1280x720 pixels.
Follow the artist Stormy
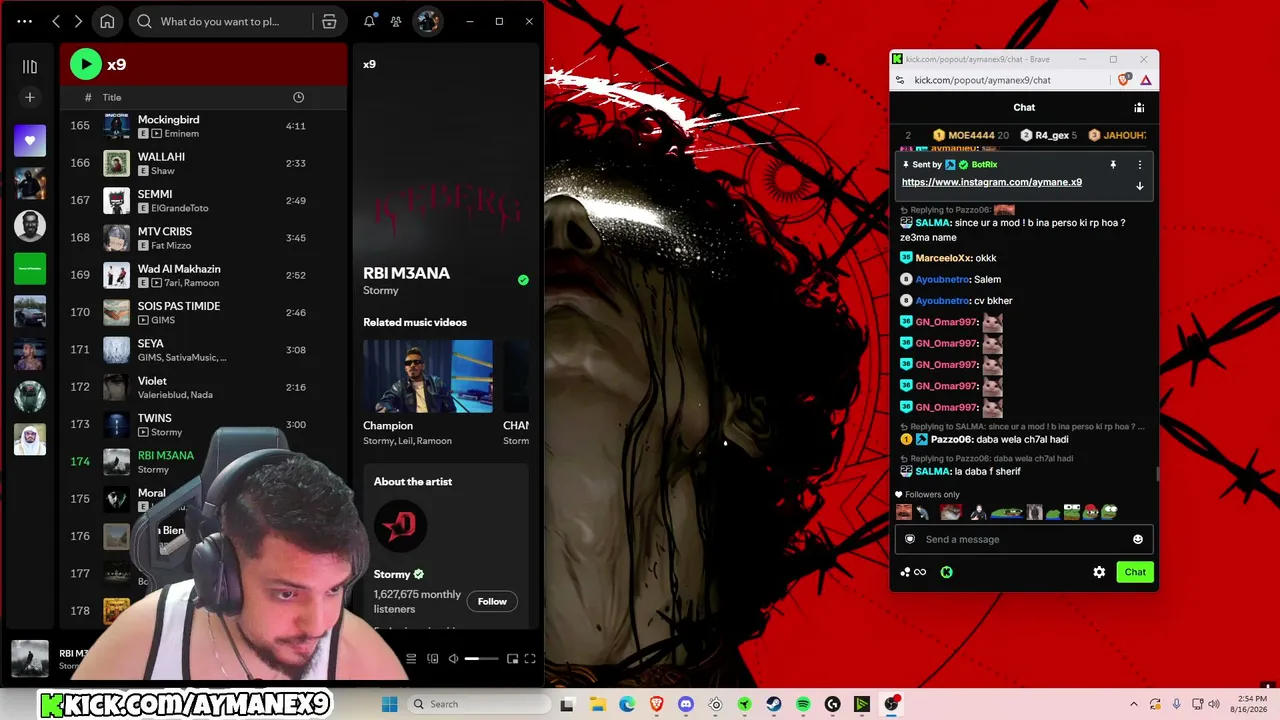(x=492, y=601)
